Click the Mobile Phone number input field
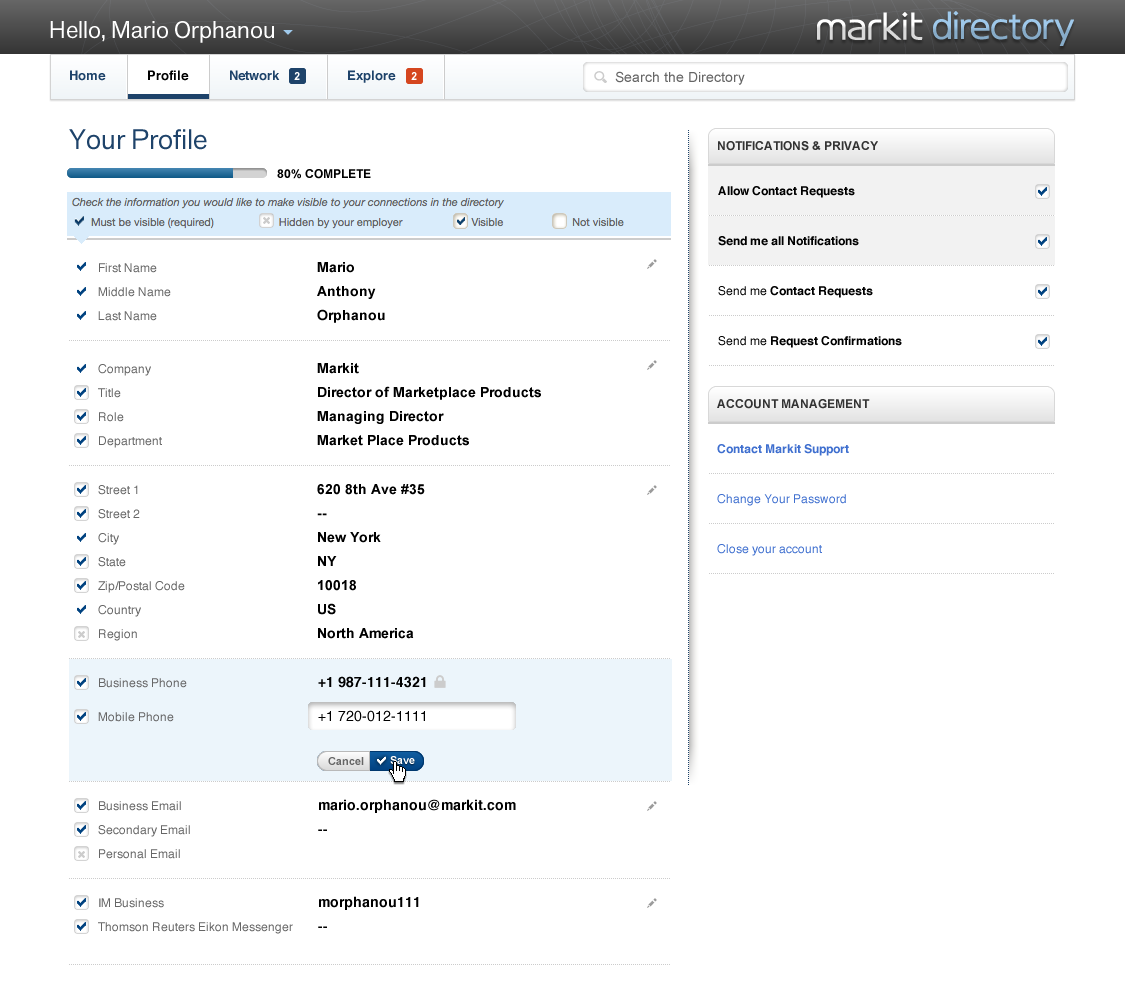This screenshot has height=1000, width=1125. pos(412,716)
